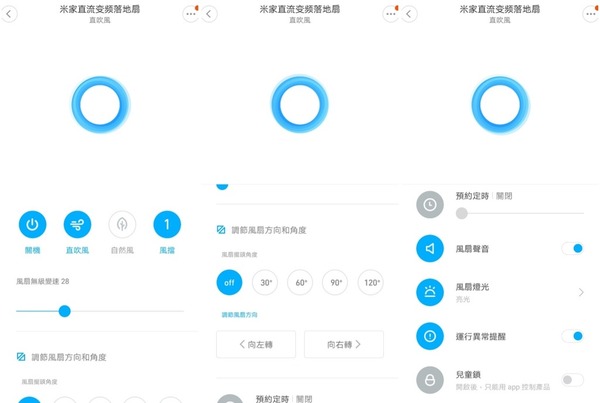Click the 向右轉 turn right button

tap(344, 344)
